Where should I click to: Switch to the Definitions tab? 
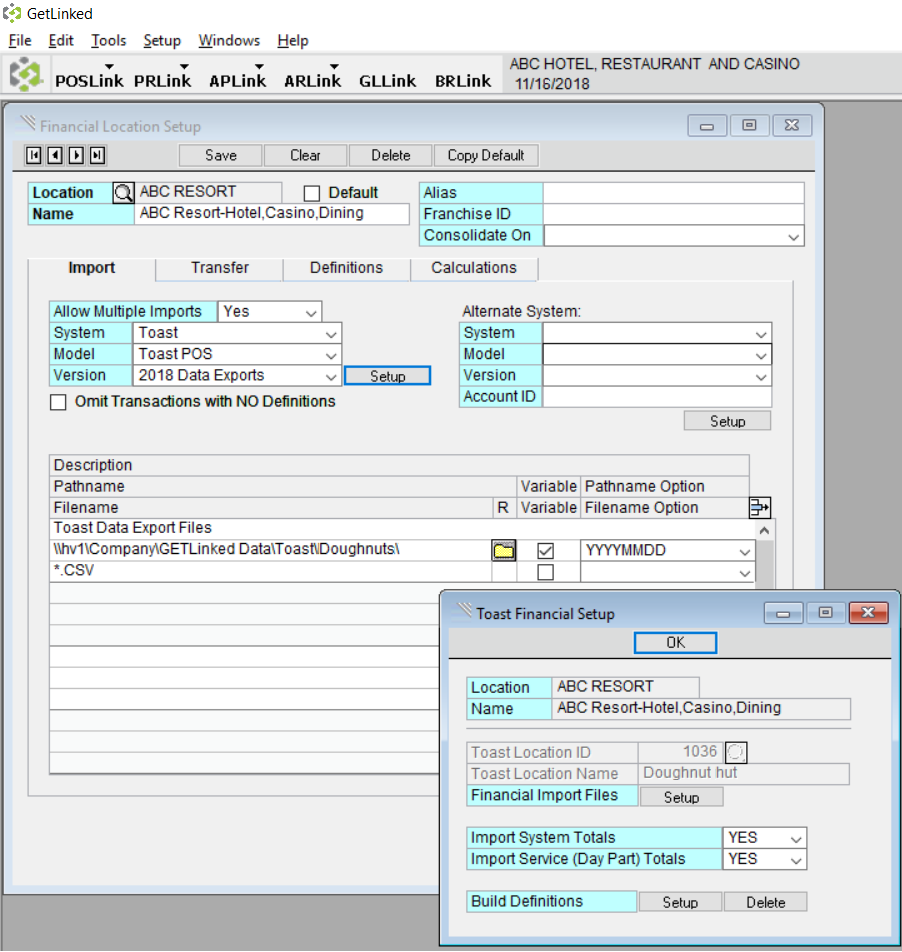tap(347, 268)
